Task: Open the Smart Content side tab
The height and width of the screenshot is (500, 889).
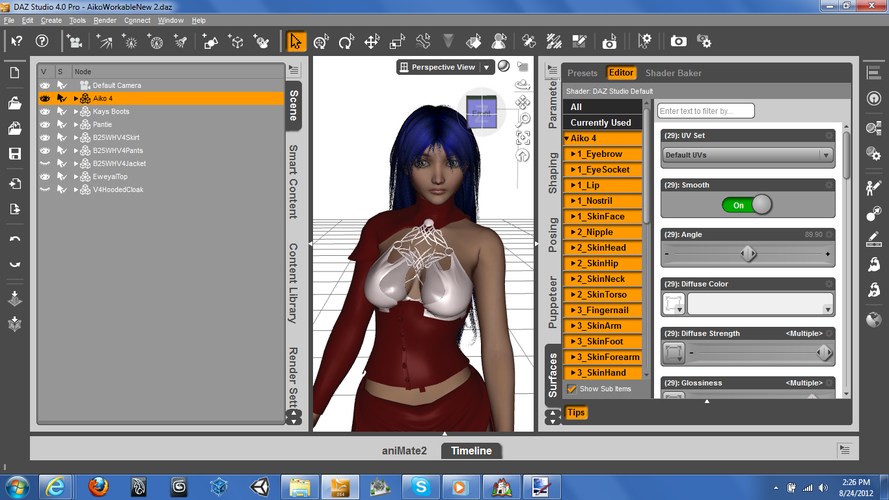Action: click(x=294, y=181)
